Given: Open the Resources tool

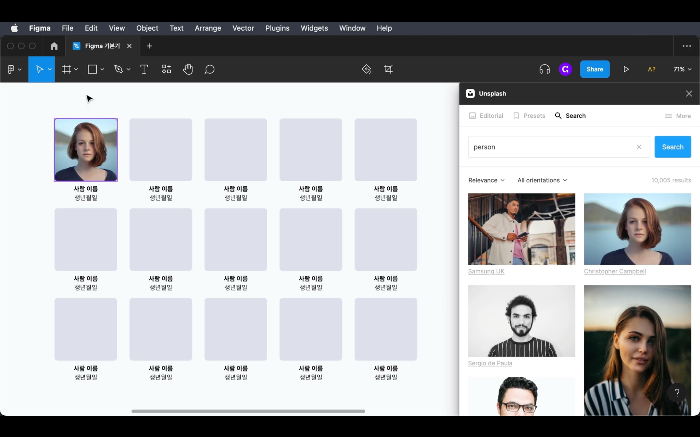Looking at the screenshot, I should click(x=166, y=69).
